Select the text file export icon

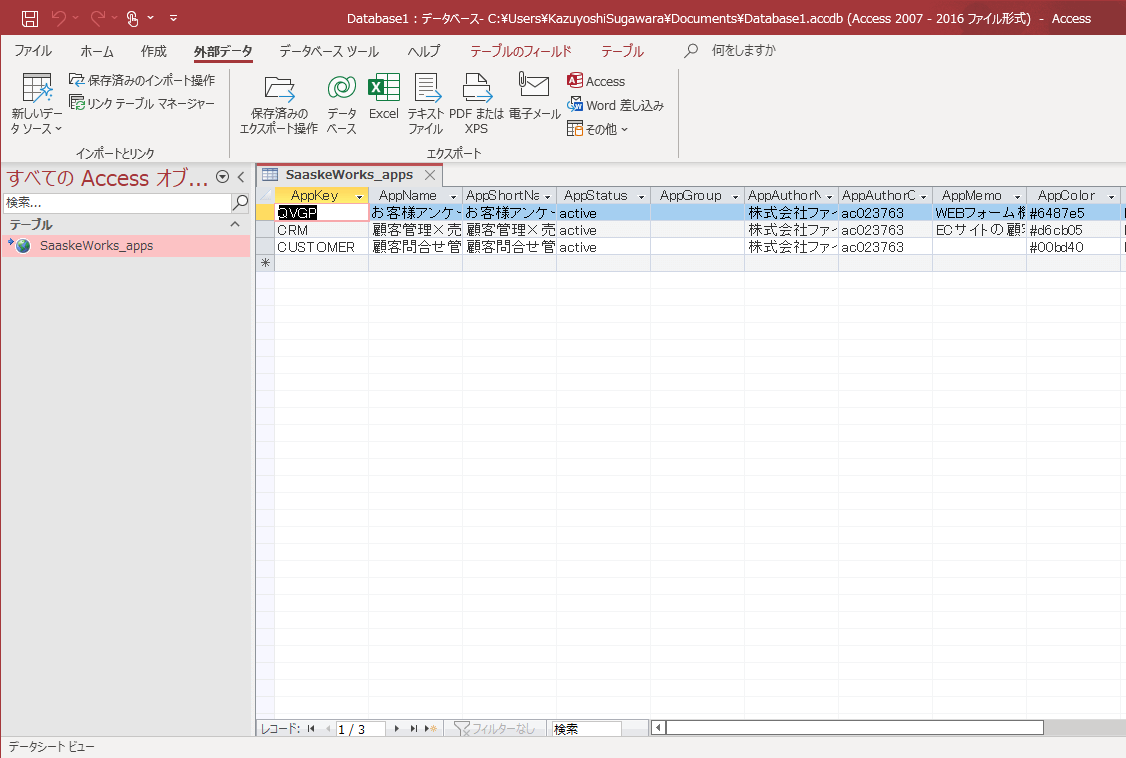(x=427, y=88)
